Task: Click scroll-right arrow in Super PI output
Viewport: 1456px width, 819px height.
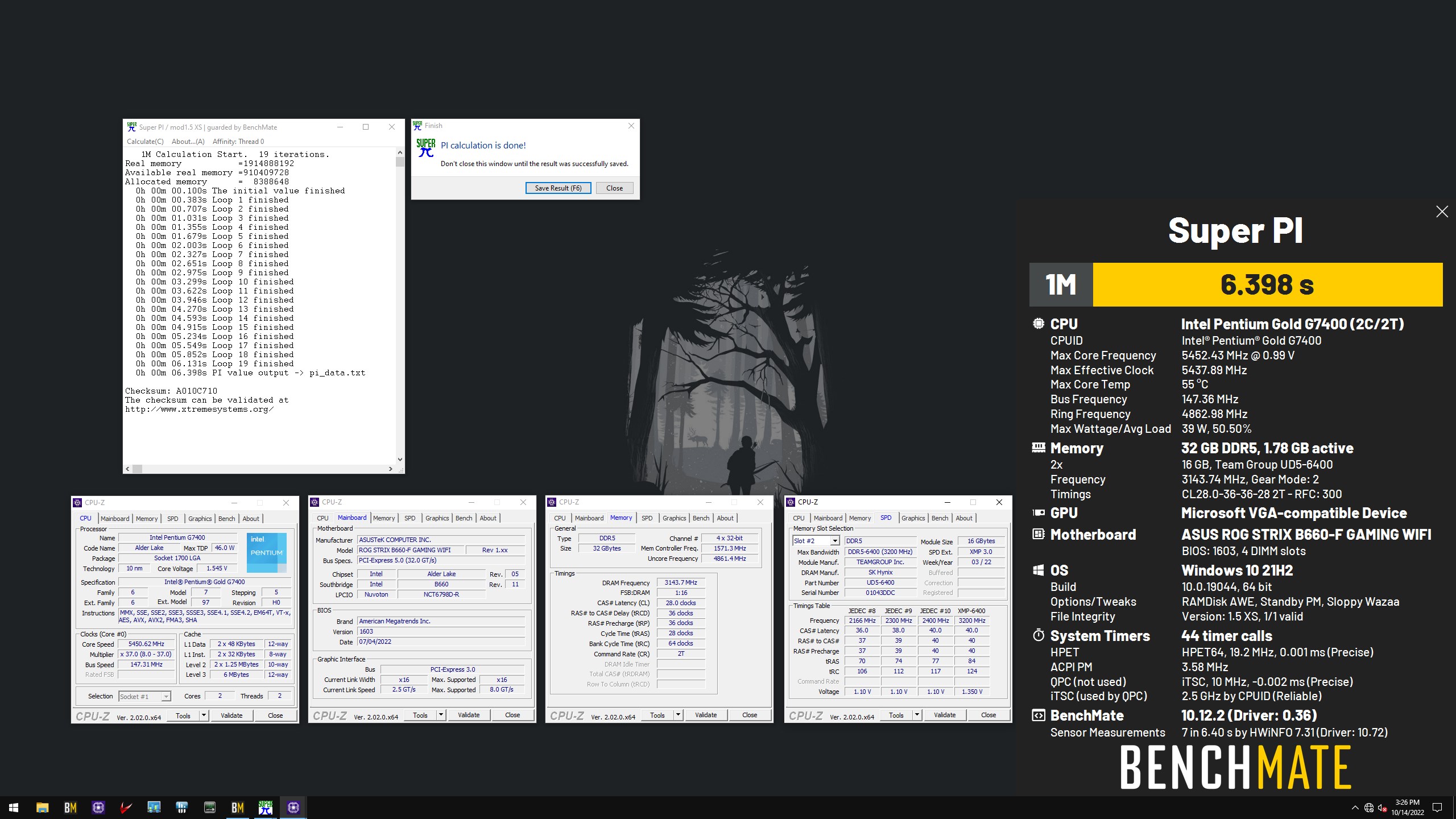Action: coord(391,469)
